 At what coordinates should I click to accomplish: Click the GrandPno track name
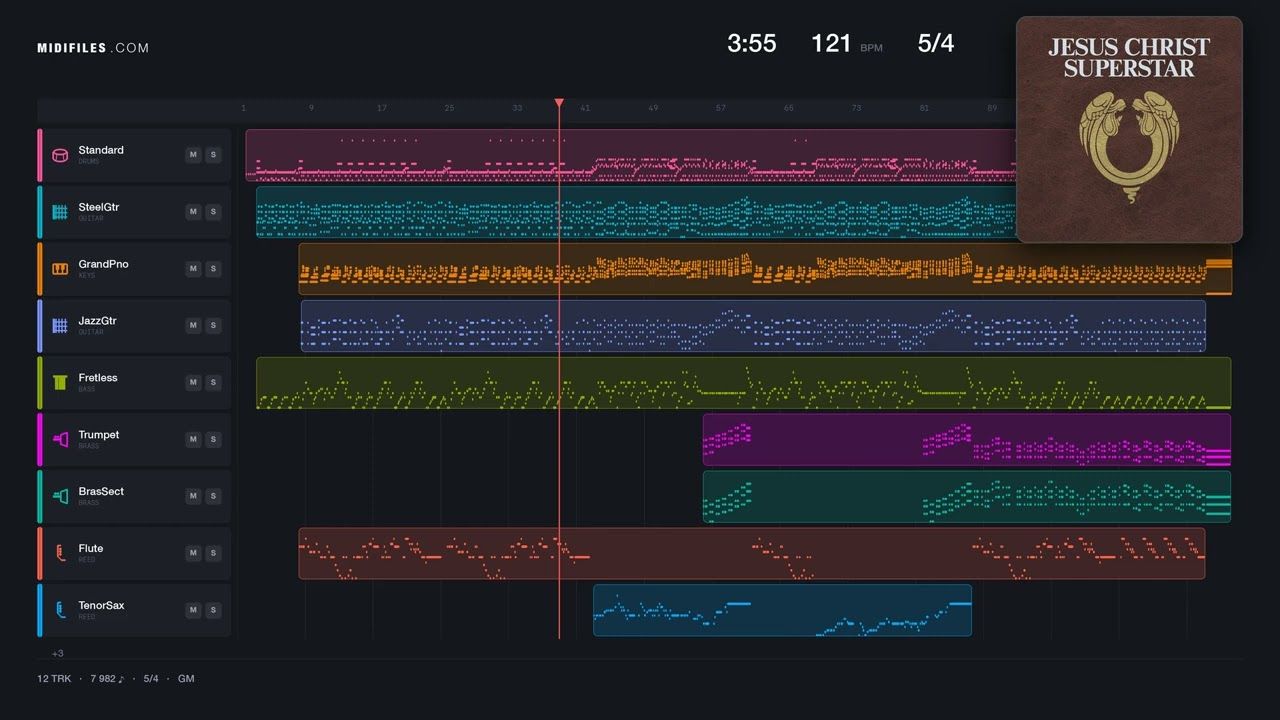[x=103, y=264]
